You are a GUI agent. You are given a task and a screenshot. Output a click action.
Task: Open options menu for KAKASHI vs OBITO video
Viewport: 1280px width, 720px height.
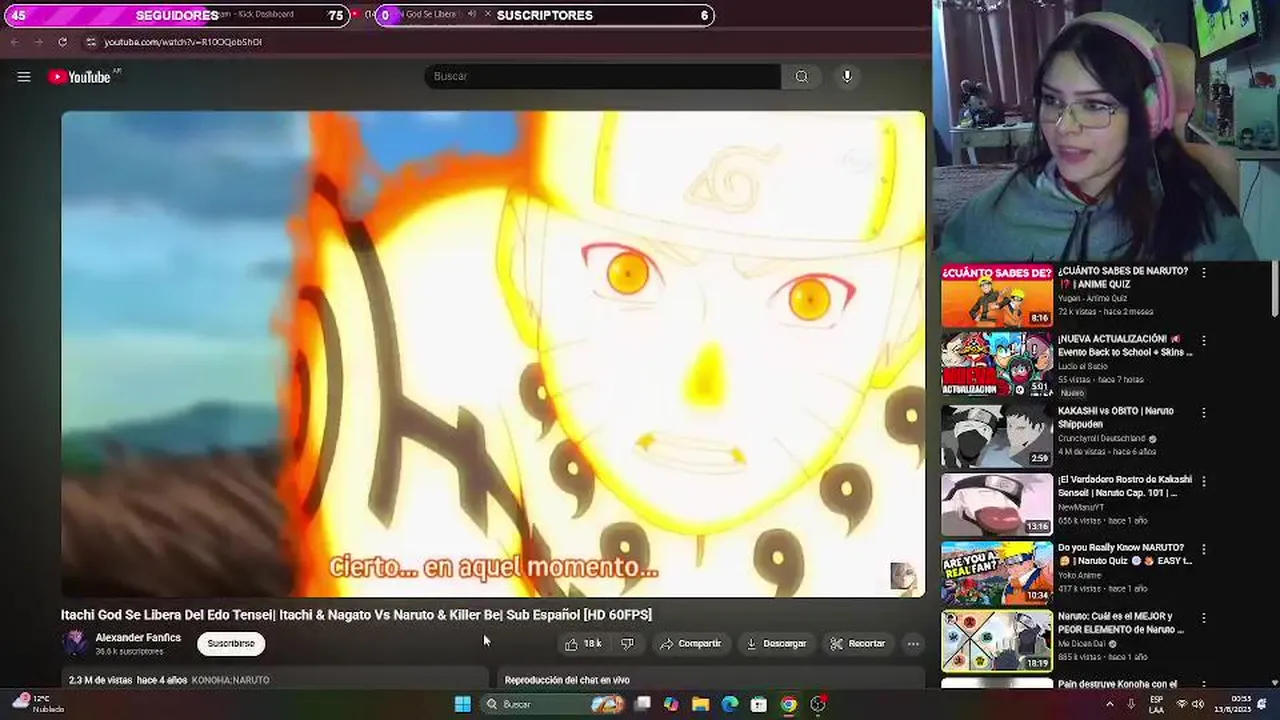tap(1204, 412)
